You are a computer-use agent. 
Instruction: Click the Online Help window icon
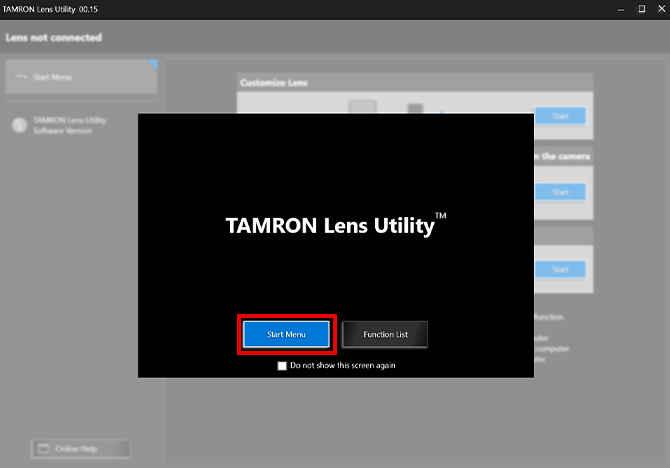pos(44,448)
